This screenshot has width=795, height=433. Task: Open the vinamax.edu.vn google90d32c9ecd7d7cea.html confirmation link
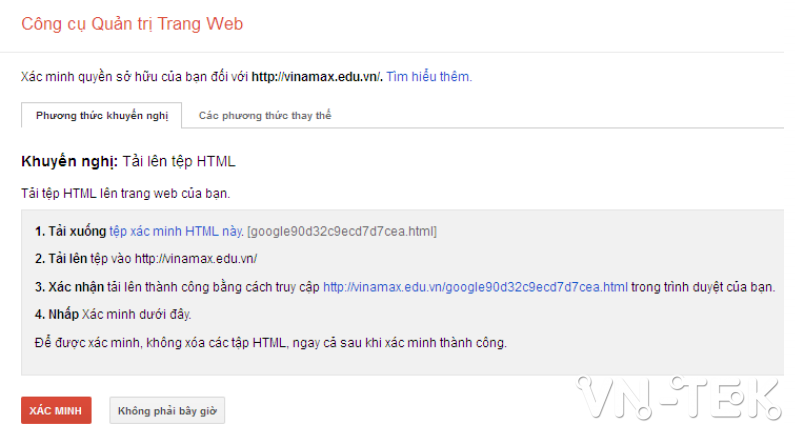pyautogui.click(x=475, y=287)
